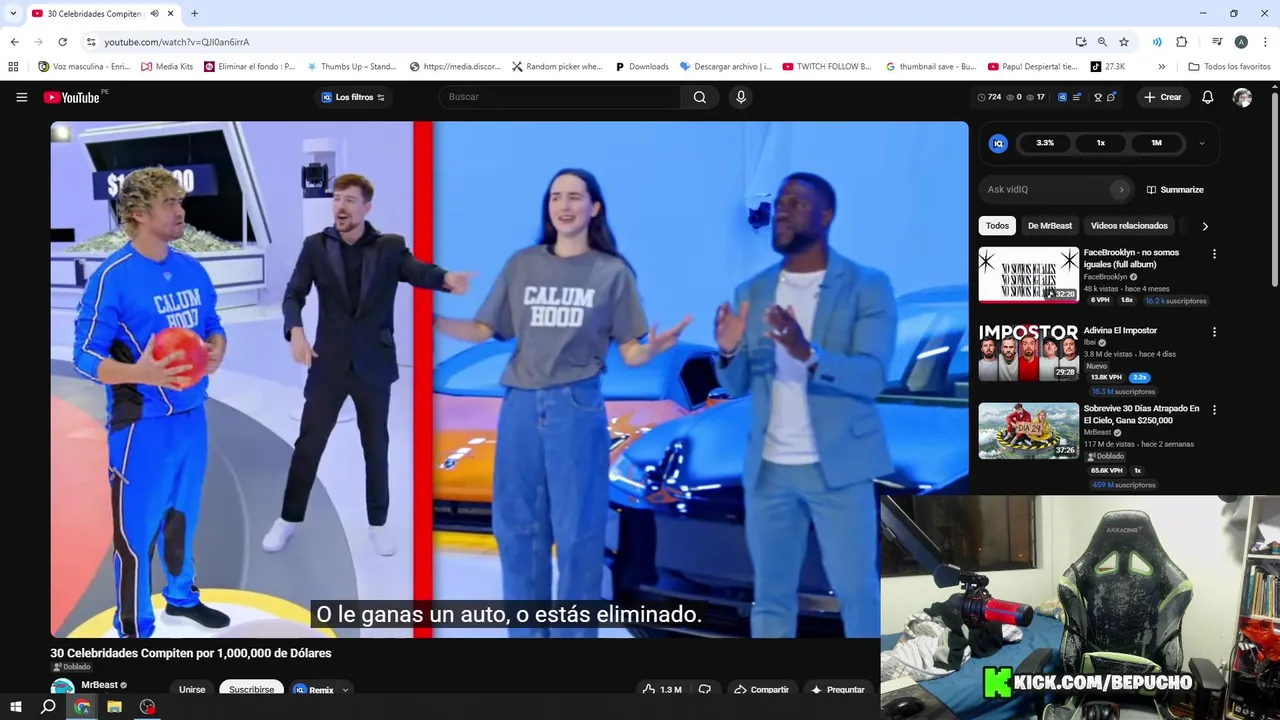Open vidIQ list icon in header
Image resolution: width=1280 pixels, height=720 pixels.
click(x=1077, y=97)
